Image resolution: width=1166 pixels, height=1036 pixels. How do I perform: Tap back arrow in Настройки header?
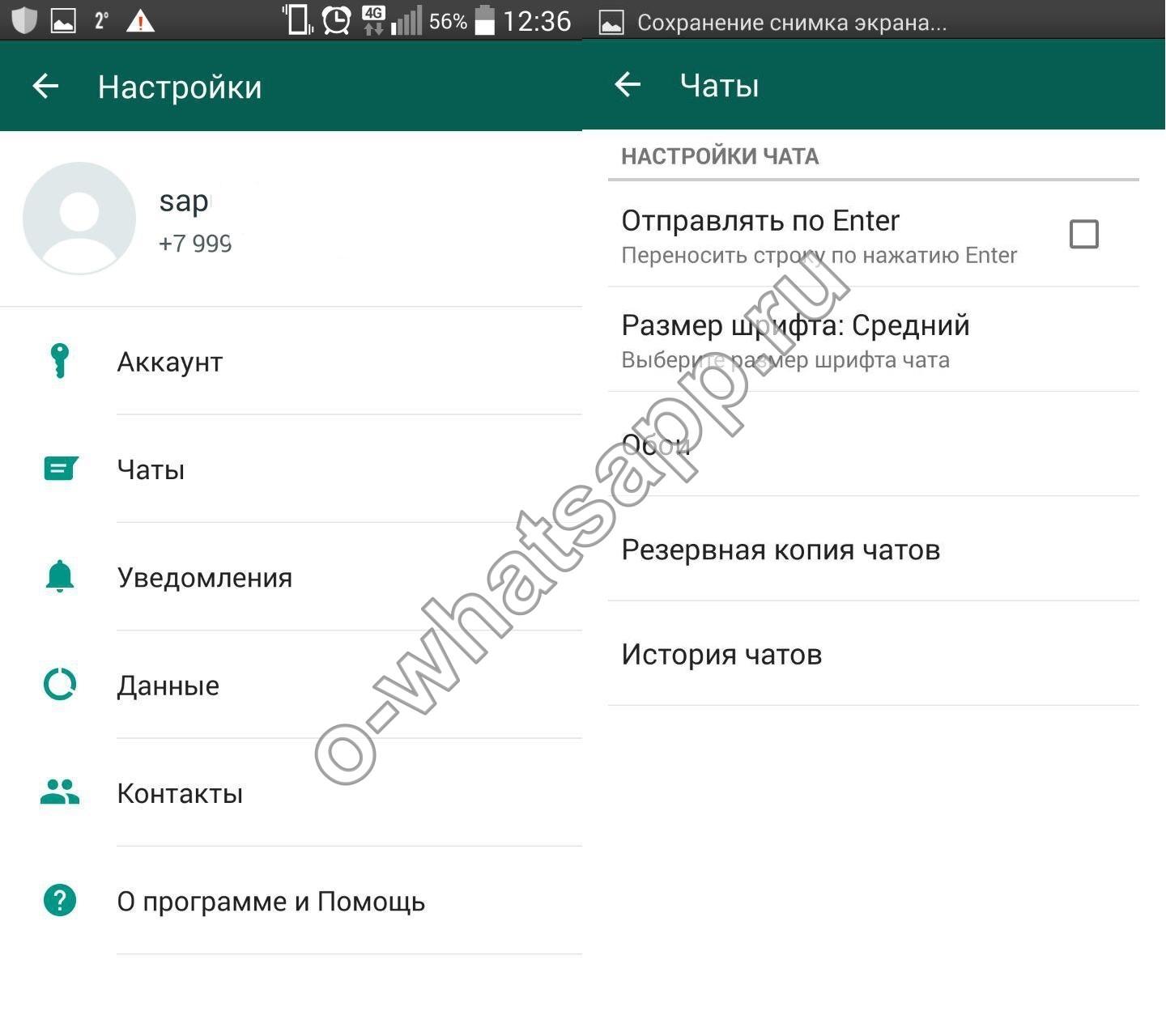click(x=45, y=86)
